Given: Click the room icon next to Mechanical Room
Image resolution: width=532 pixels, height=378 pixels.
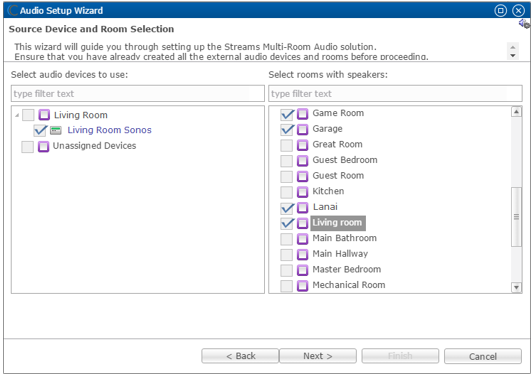Looking at the screenshot, I should pos(302,285).
